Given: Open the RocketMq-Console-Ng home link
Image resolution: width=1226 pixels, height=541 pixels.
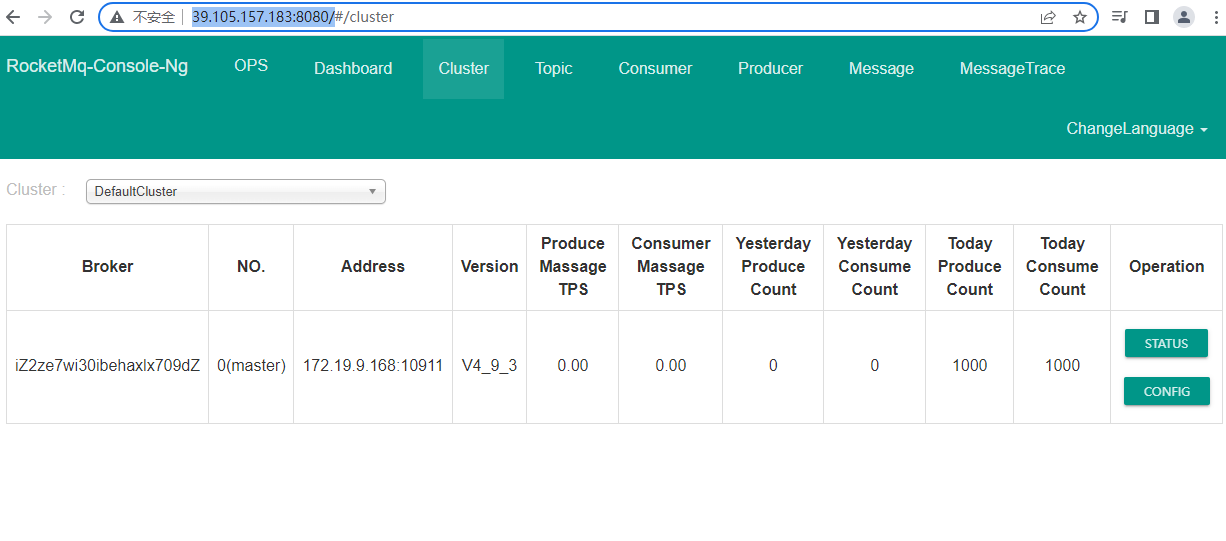Looking at the screenshot, I should pyautogui.click(x=97, y=66).
